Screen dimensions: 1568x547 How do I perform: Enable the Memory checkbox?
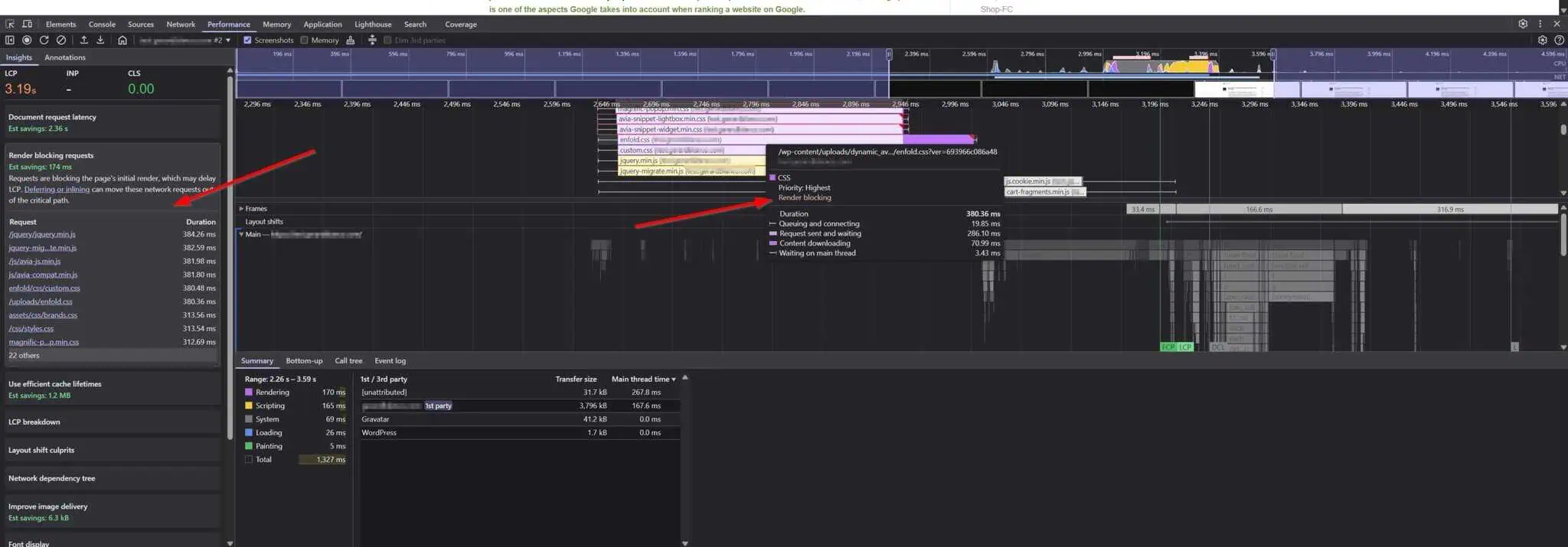tap(305, 40)
